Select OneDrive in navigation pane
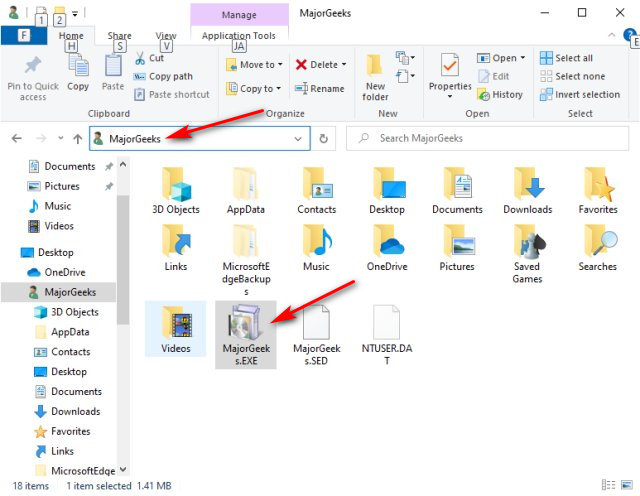The width and height of the screenshot is (640, 496). (x=56, y=272)
